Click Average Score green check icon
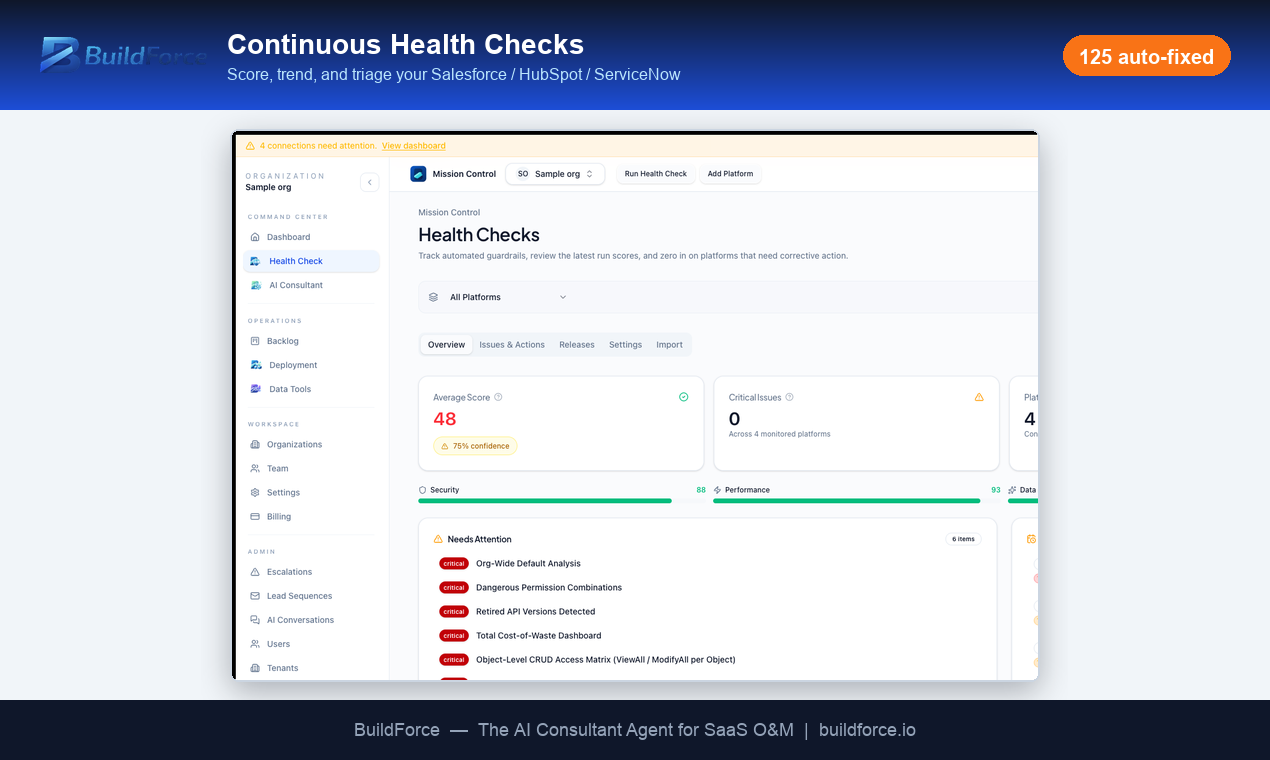Viewport: 1270px width, 760px height. (x=684, y=397)
